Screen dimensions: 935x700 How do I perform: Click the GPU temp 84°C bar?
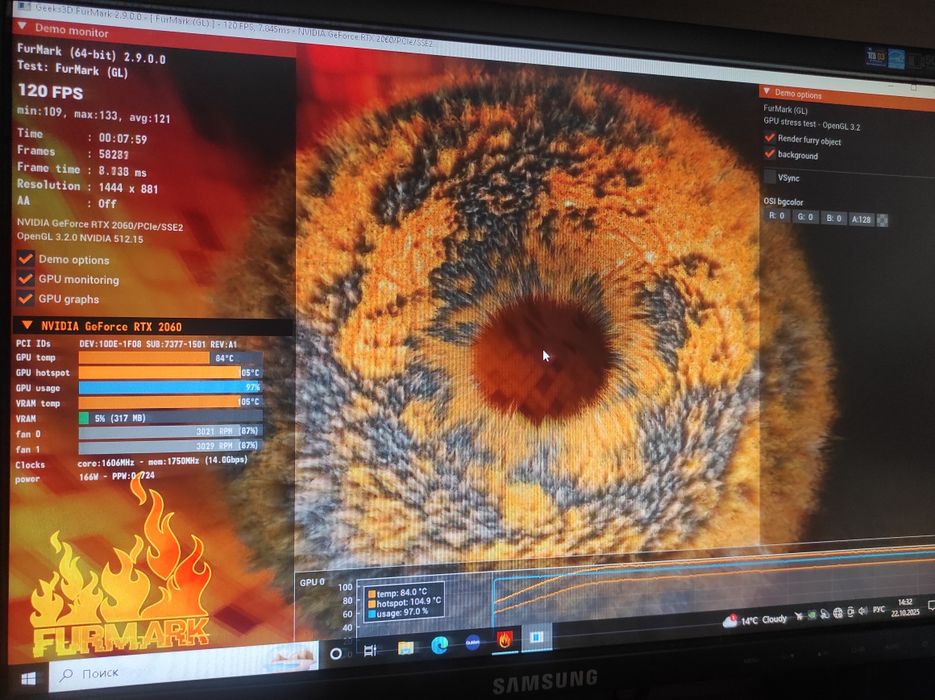pos(171,358)
